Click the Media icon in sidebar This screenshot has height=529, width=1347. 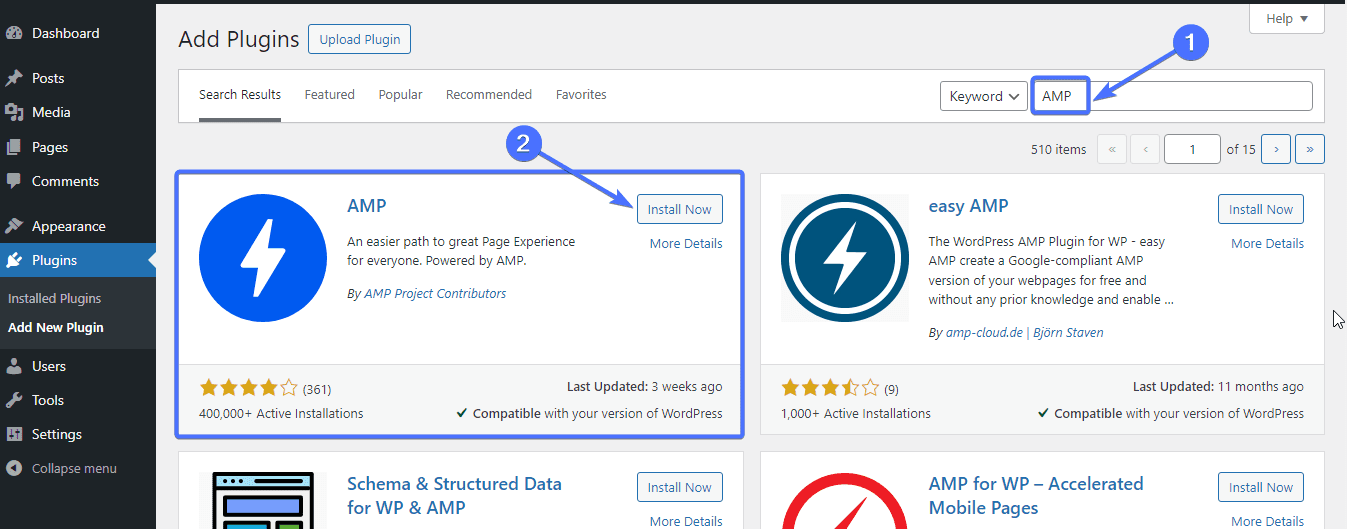click(x=14, y=112)
